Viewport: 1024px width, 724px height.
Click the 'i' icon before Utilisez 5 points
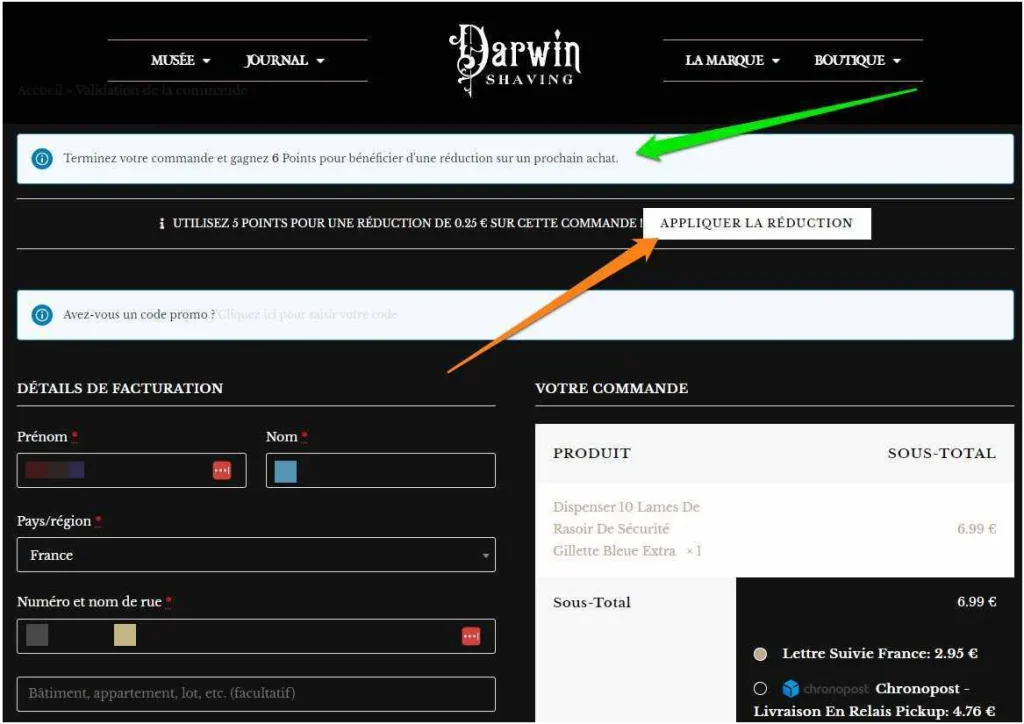161,223
